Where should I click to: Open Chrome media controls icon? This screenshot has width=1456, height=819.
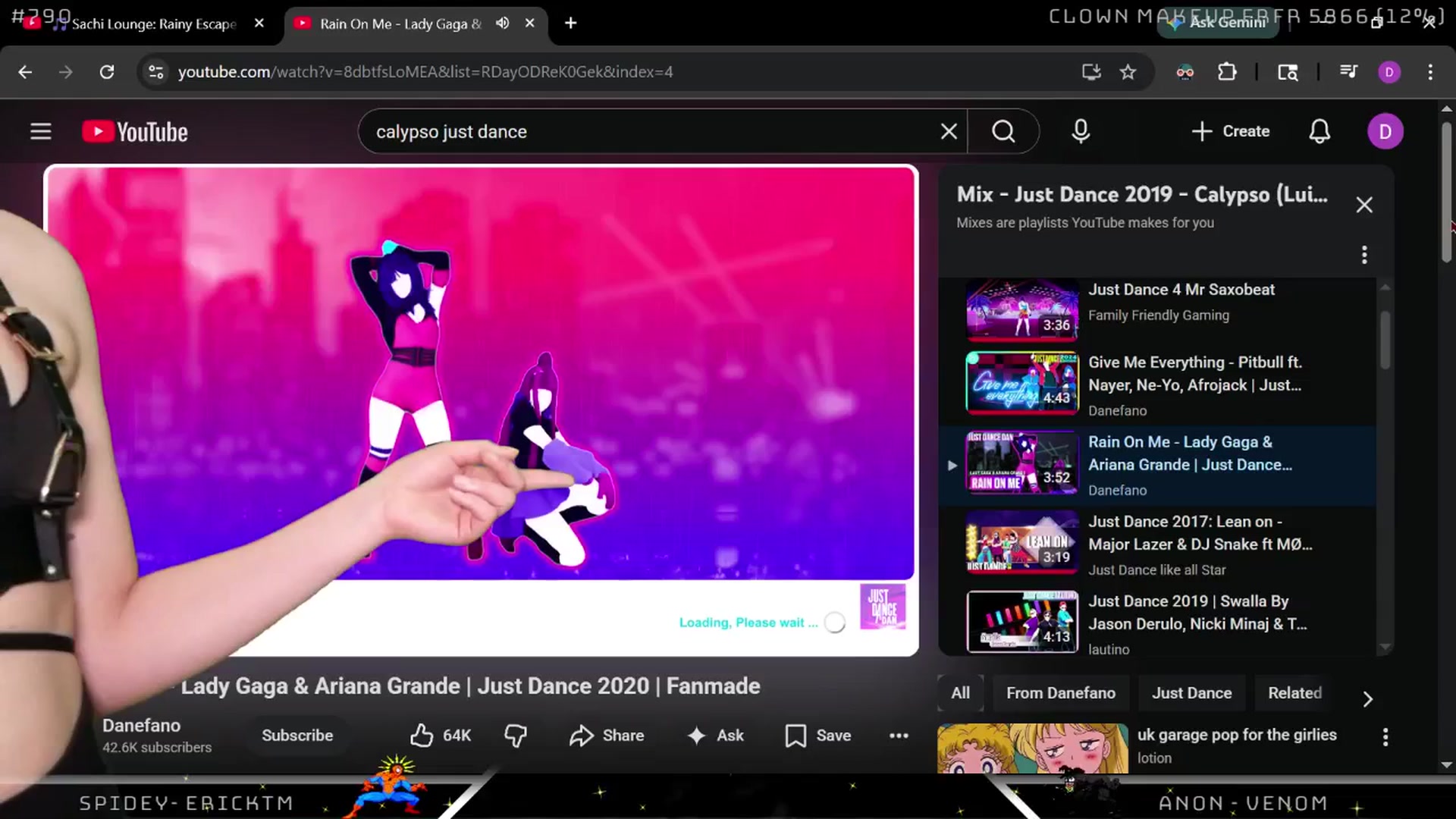[x=1348, y=72]
